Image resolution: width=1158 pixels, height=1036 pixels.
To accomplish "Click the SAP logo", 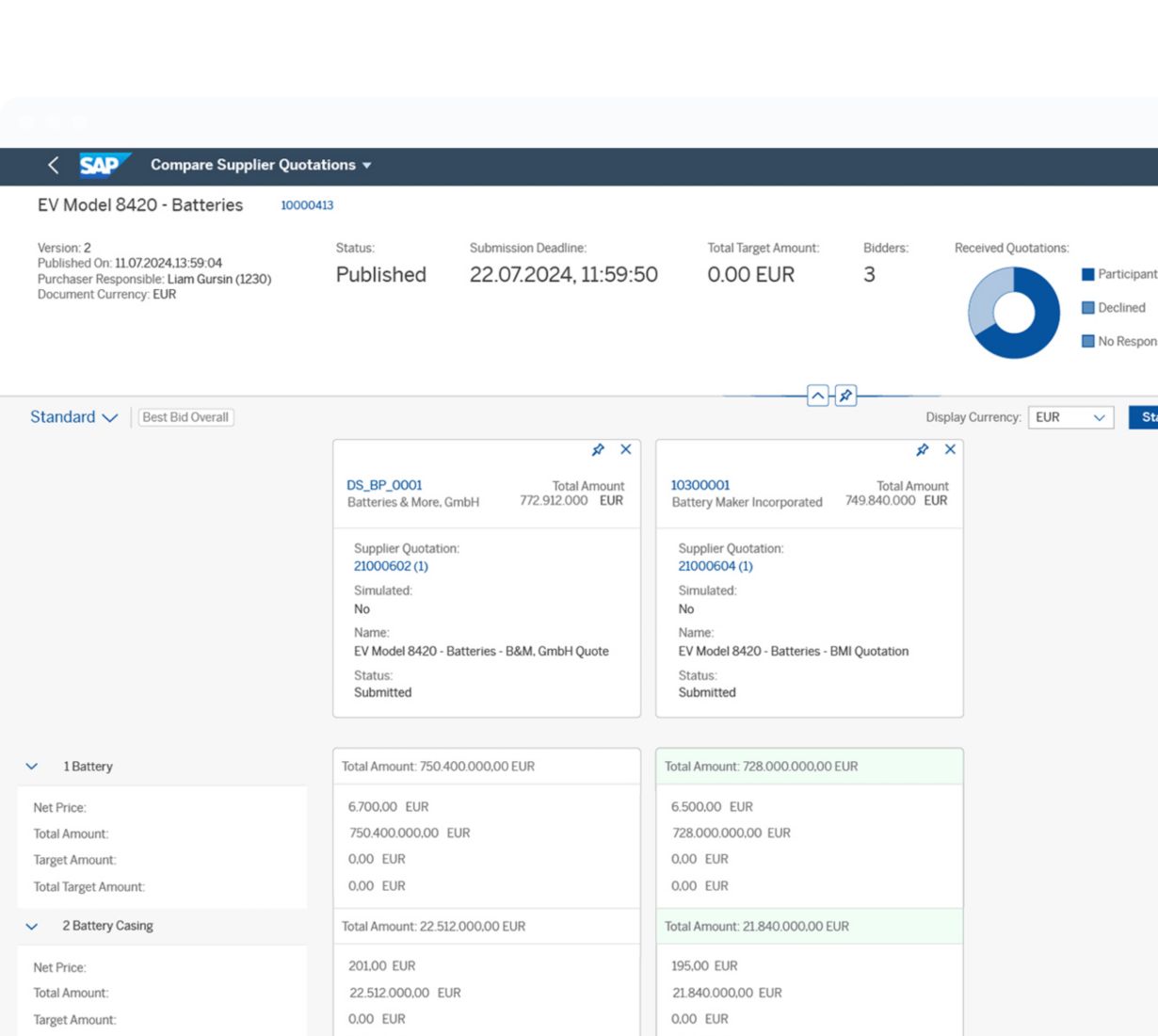I will click(x=102, y=165).
